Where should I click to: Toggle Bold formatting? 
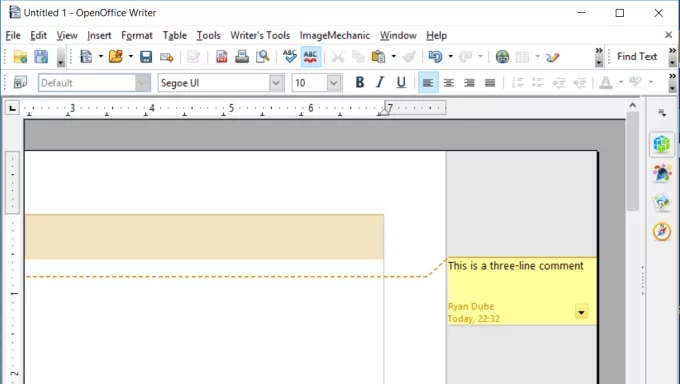(x=360, y=82)
